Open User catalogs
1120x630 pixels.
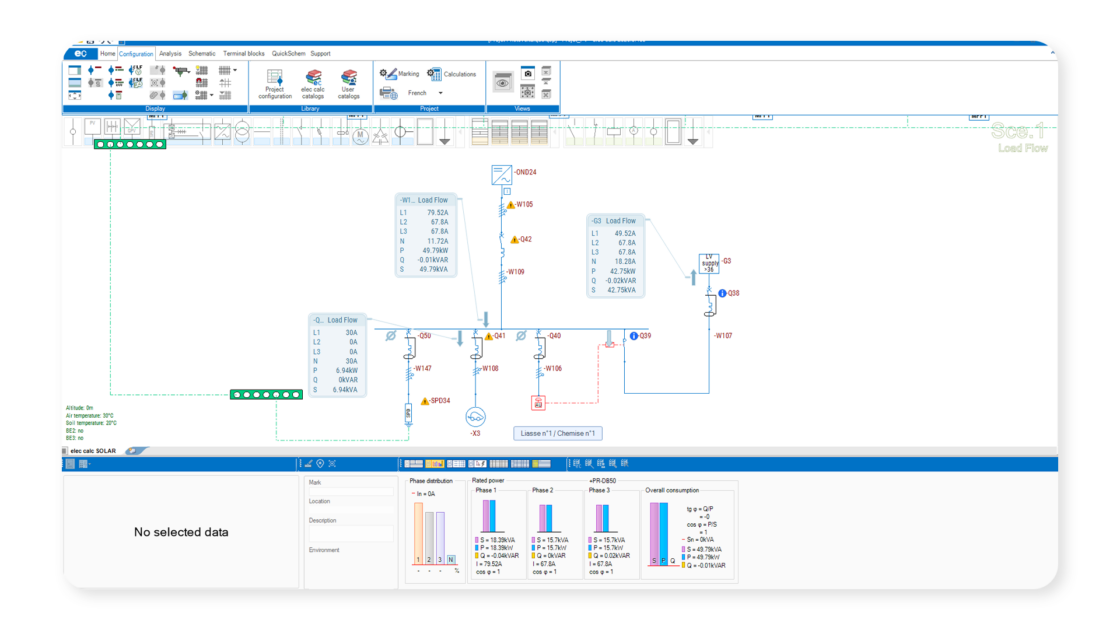pyautogui.click(x=348, y=83)
